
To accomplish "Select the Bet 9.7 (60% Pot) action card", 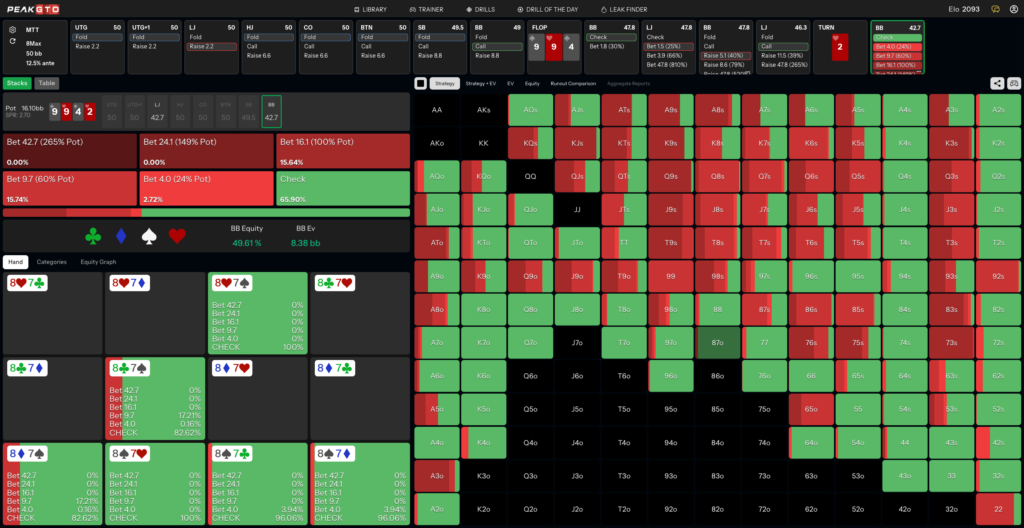I will (x=69, y=188).
